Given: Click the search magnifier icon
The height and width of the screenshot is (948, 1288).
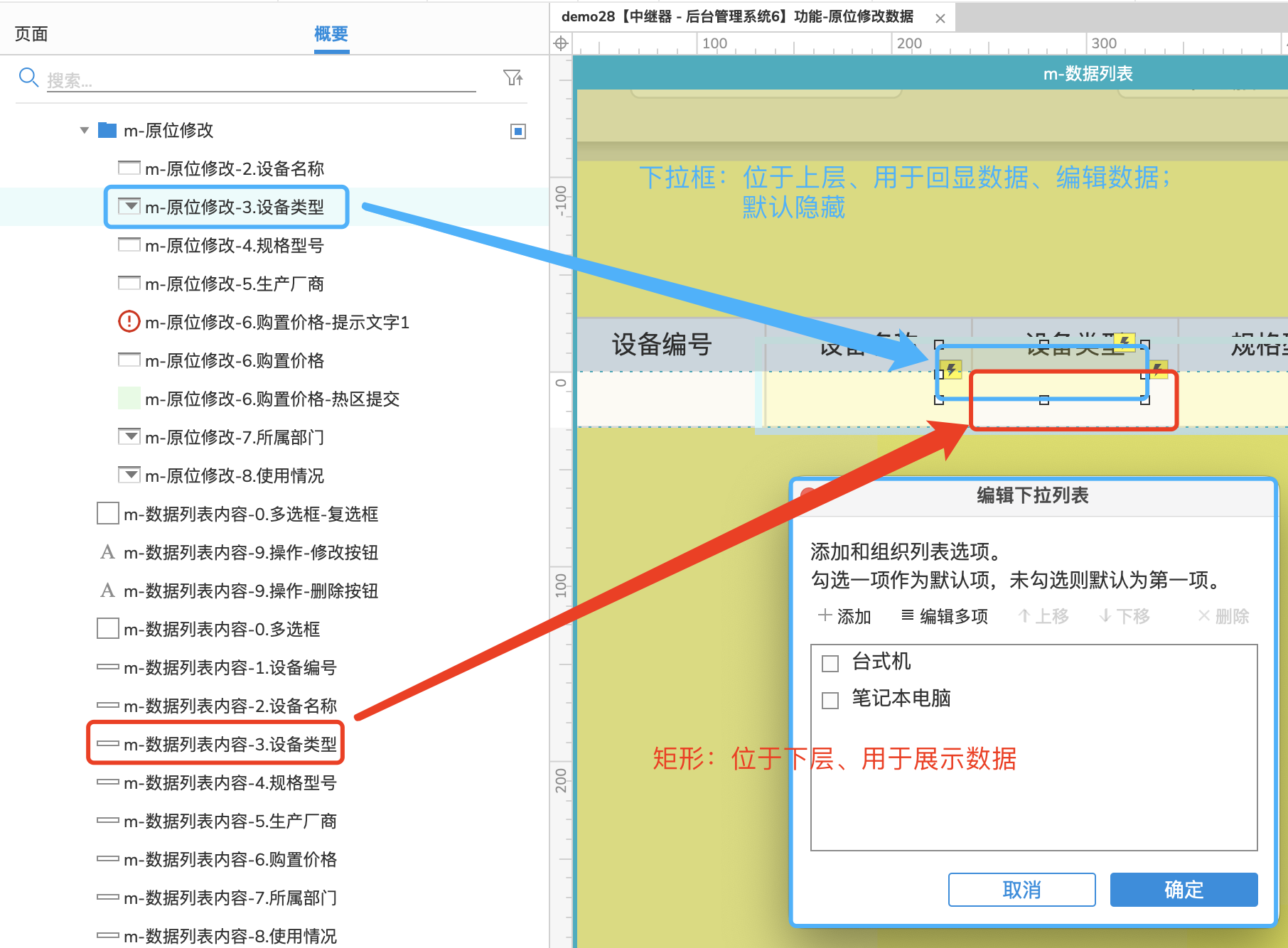Looking at the screenshot, I should (x=28, y=77).
